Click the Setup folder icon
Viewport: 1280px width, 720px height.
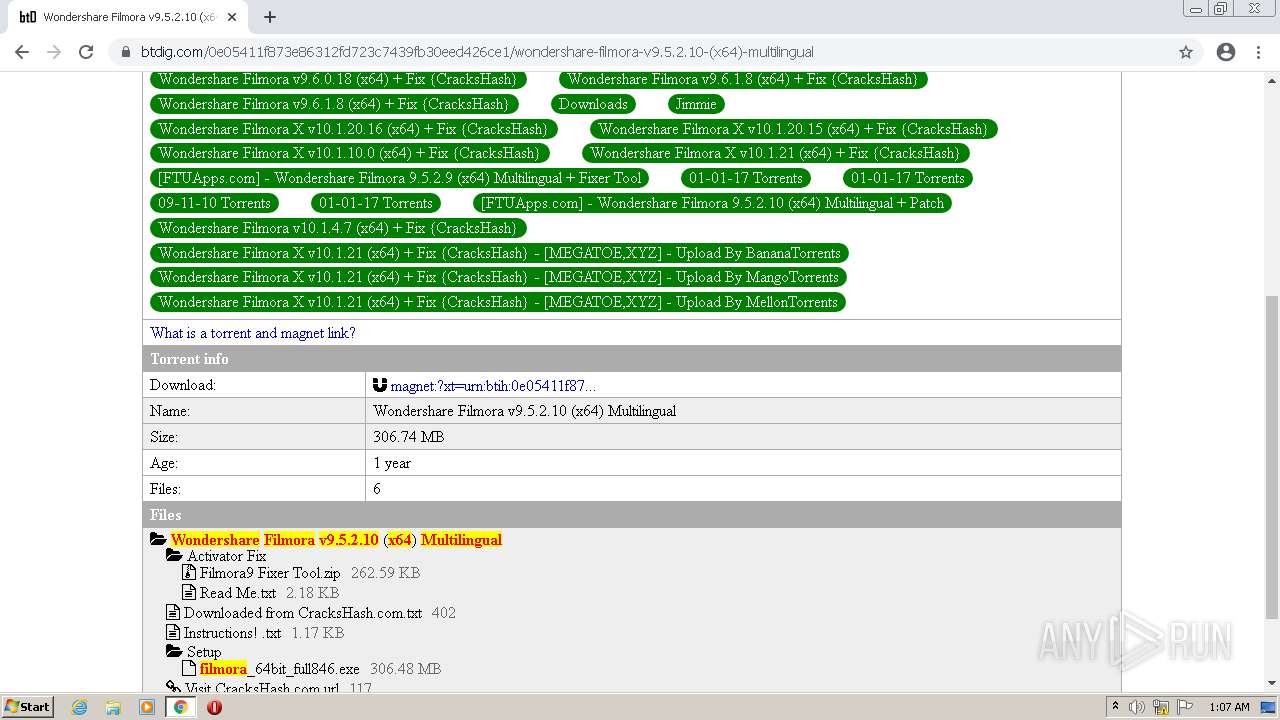tap(174, 651)
